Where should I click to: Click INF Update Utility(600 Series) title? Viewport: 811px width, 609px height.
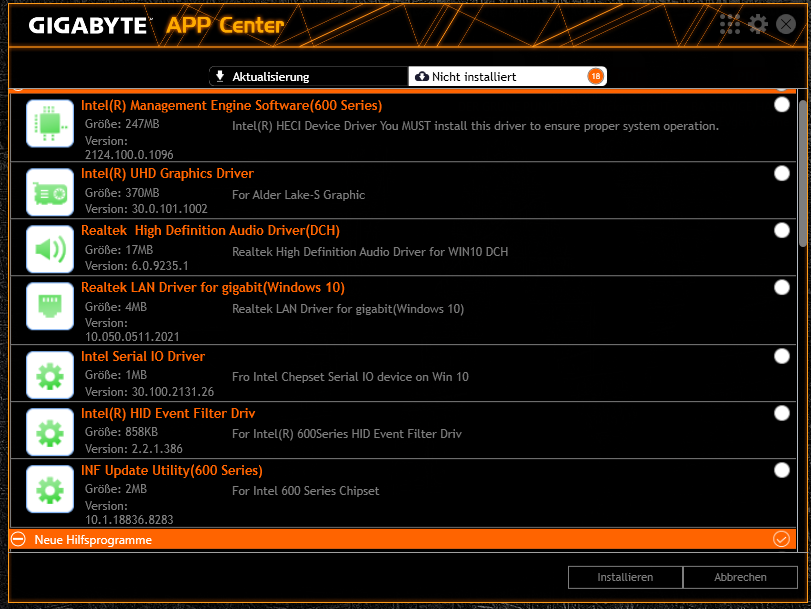pos(172,470)
